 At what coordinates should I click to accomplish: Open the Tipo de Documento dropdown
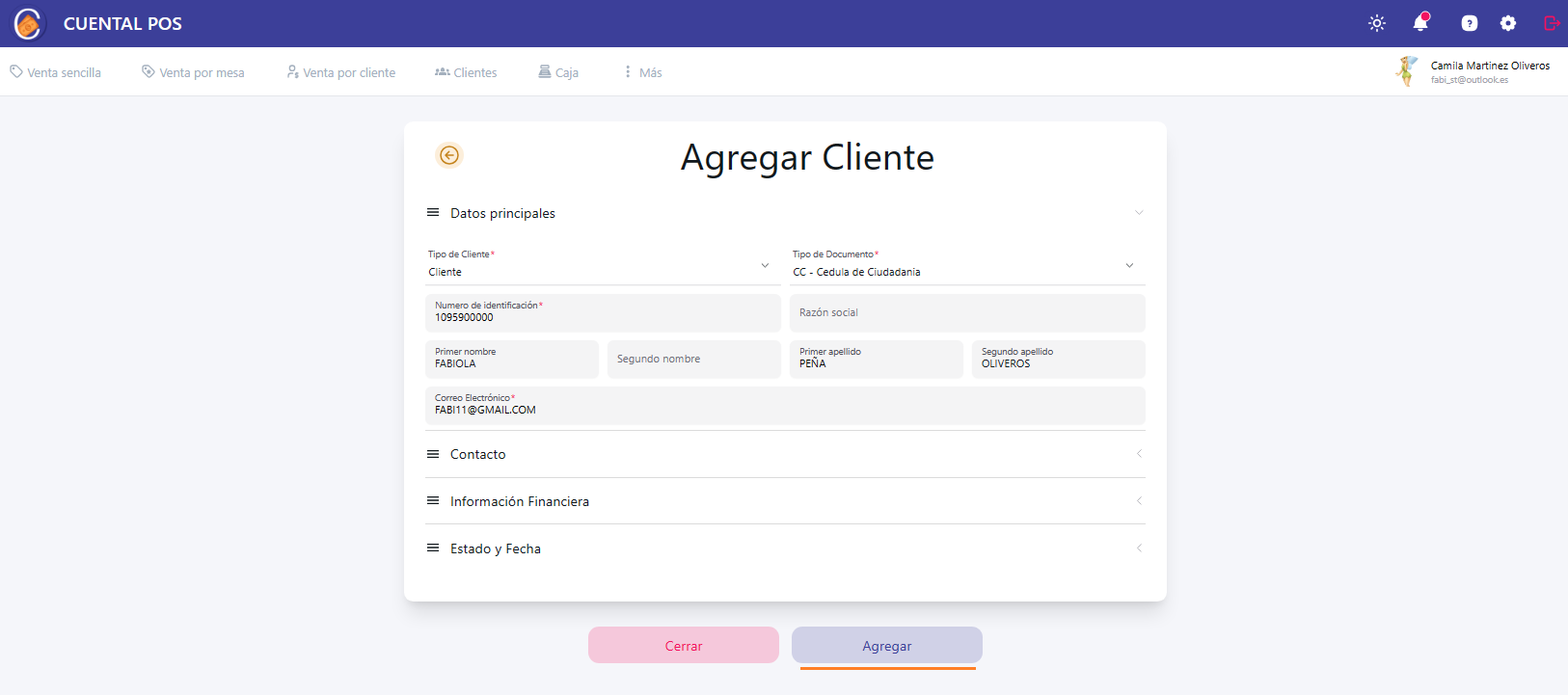coord(966,266)
